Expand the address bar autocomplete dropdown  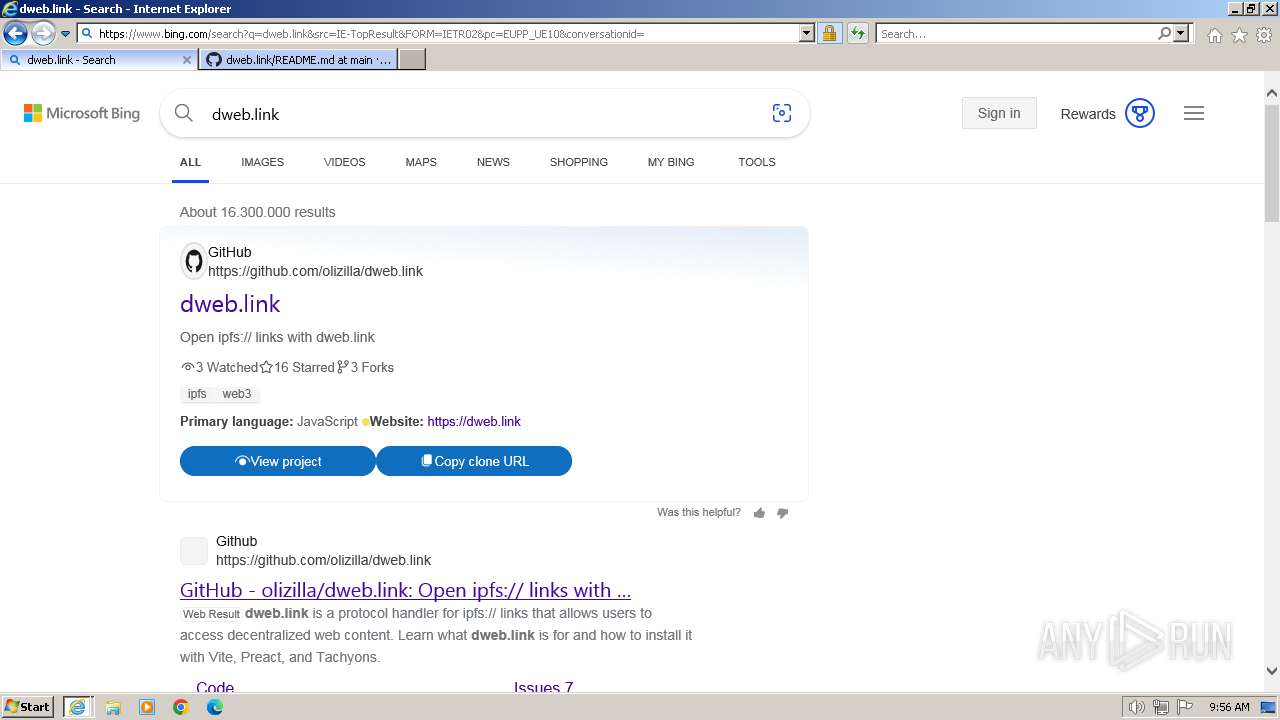pyautogui.click(x=807, y=34)
